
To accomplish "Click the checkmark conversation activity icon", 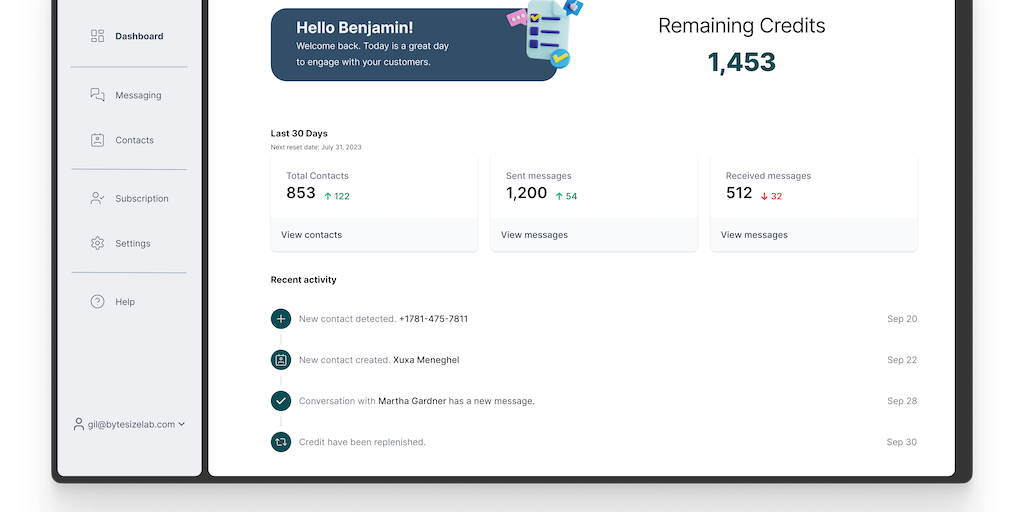I will click(x=281, y=401).
